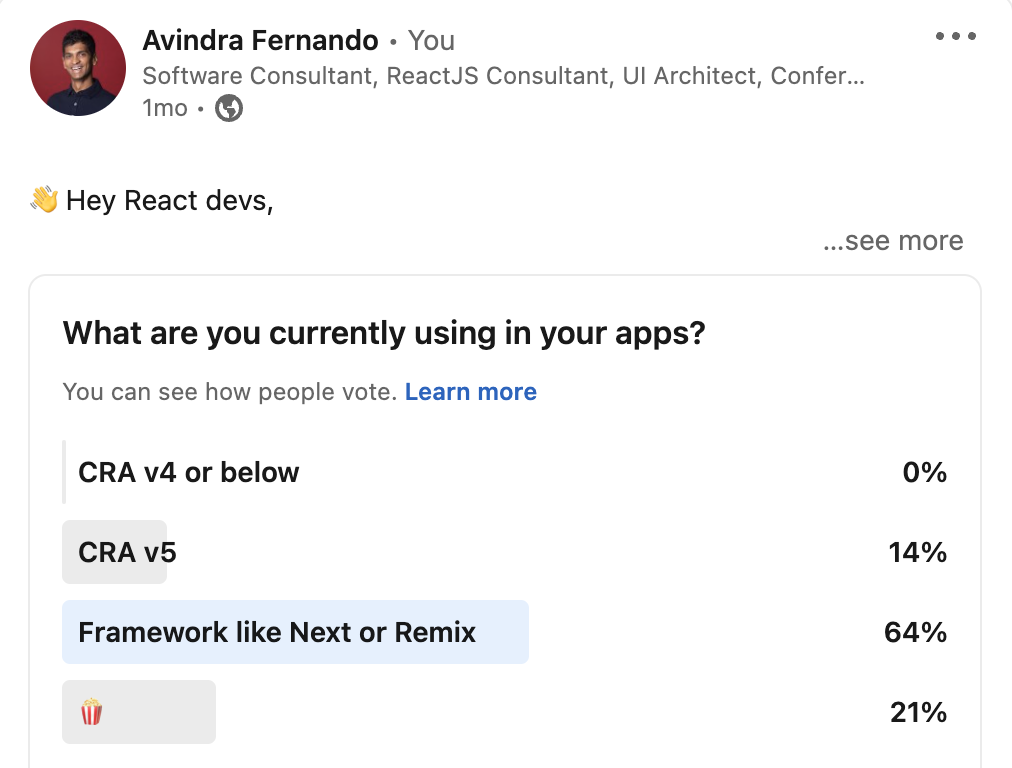Open the post's three-dot options menu
1012x768 pixels.
pos(955,37)
